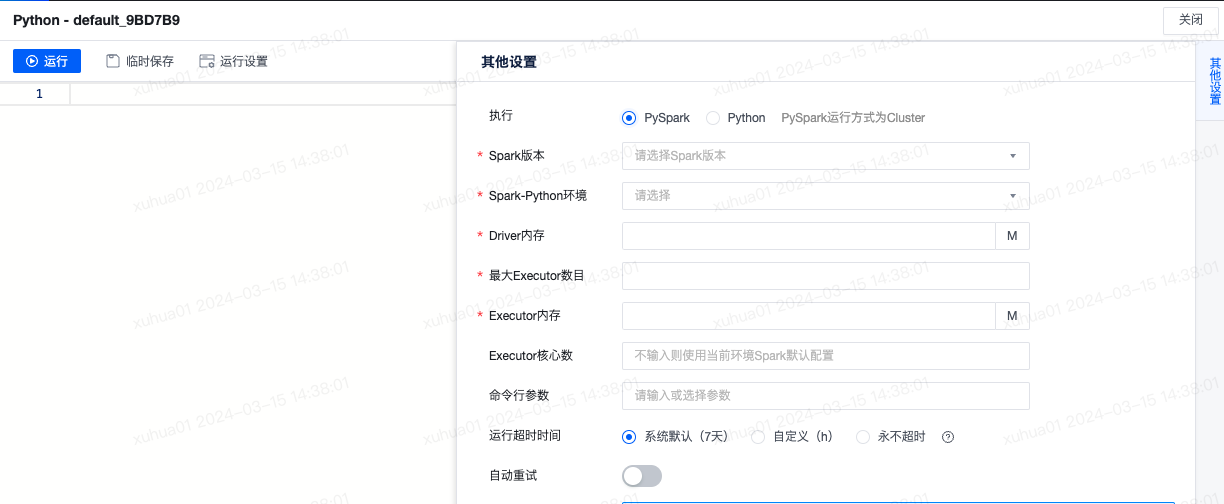Click the 执行 label
The width and height of the screenshot is (1224, 504).
point(501,116)
